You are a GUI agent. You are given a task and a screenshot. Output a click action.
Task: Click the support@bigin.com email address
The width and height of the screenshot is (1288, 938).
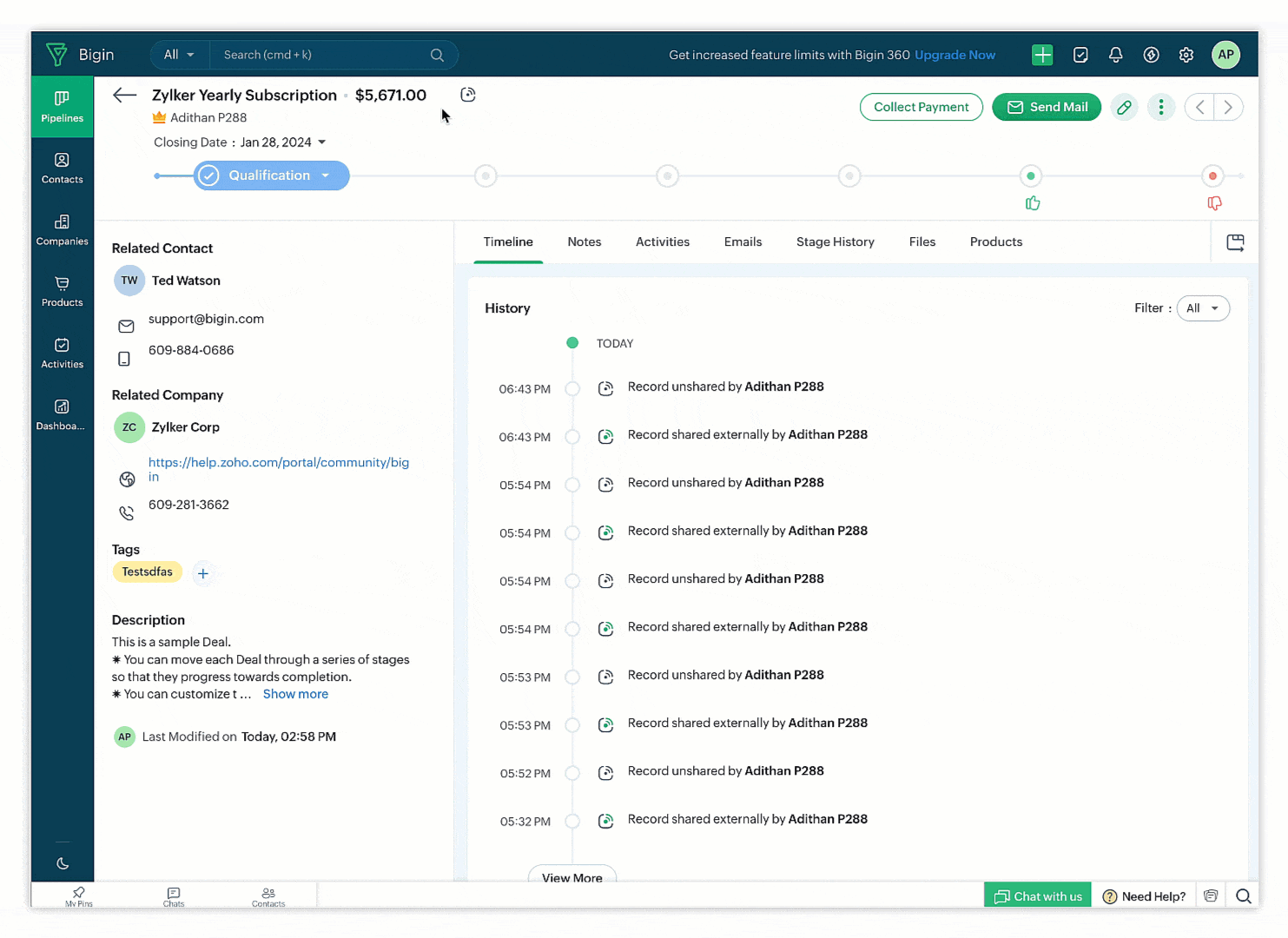pyautogui.click(x=206, y=319)
